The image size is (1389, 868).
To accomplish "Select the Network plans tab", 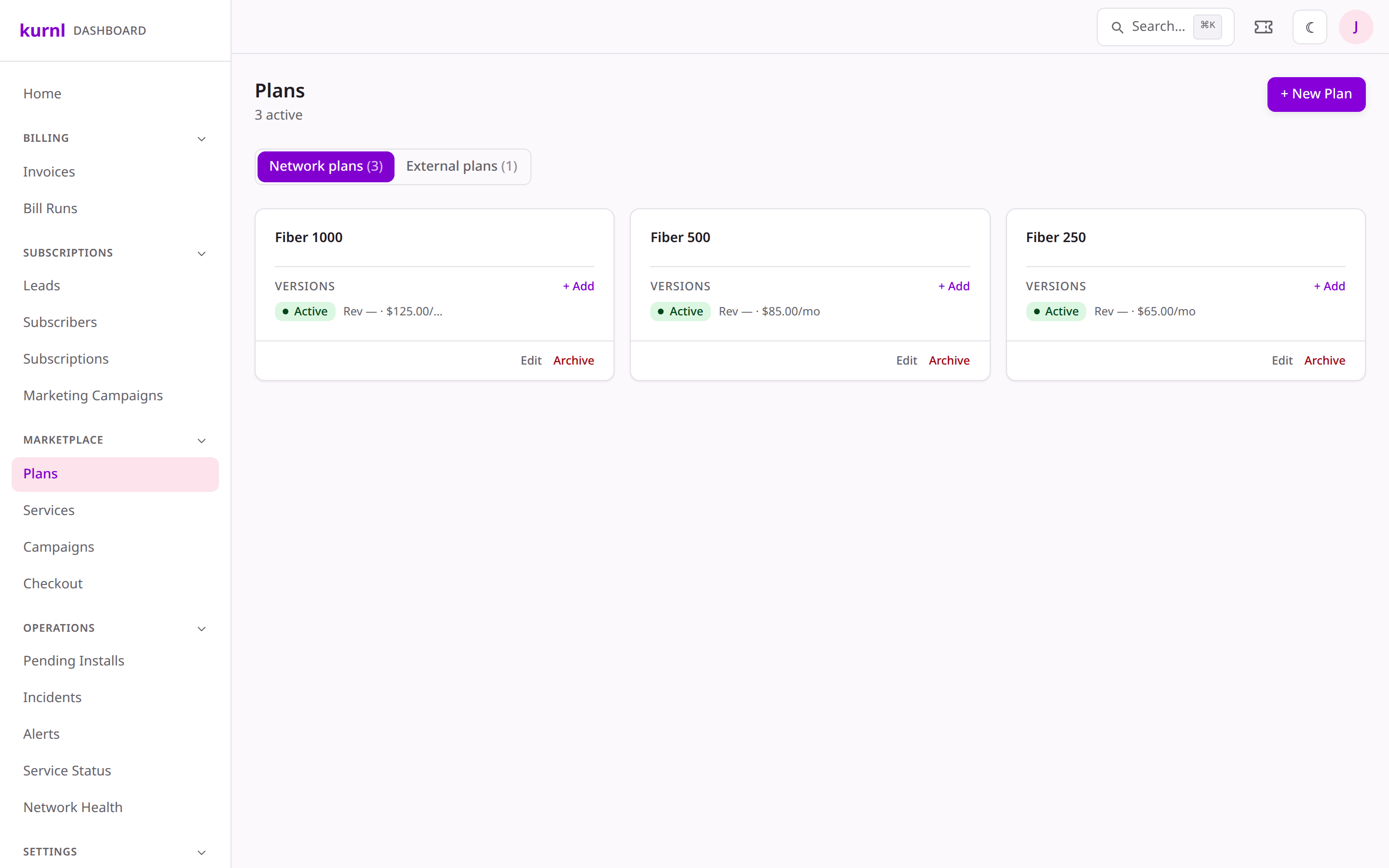I will coord(326,166).
